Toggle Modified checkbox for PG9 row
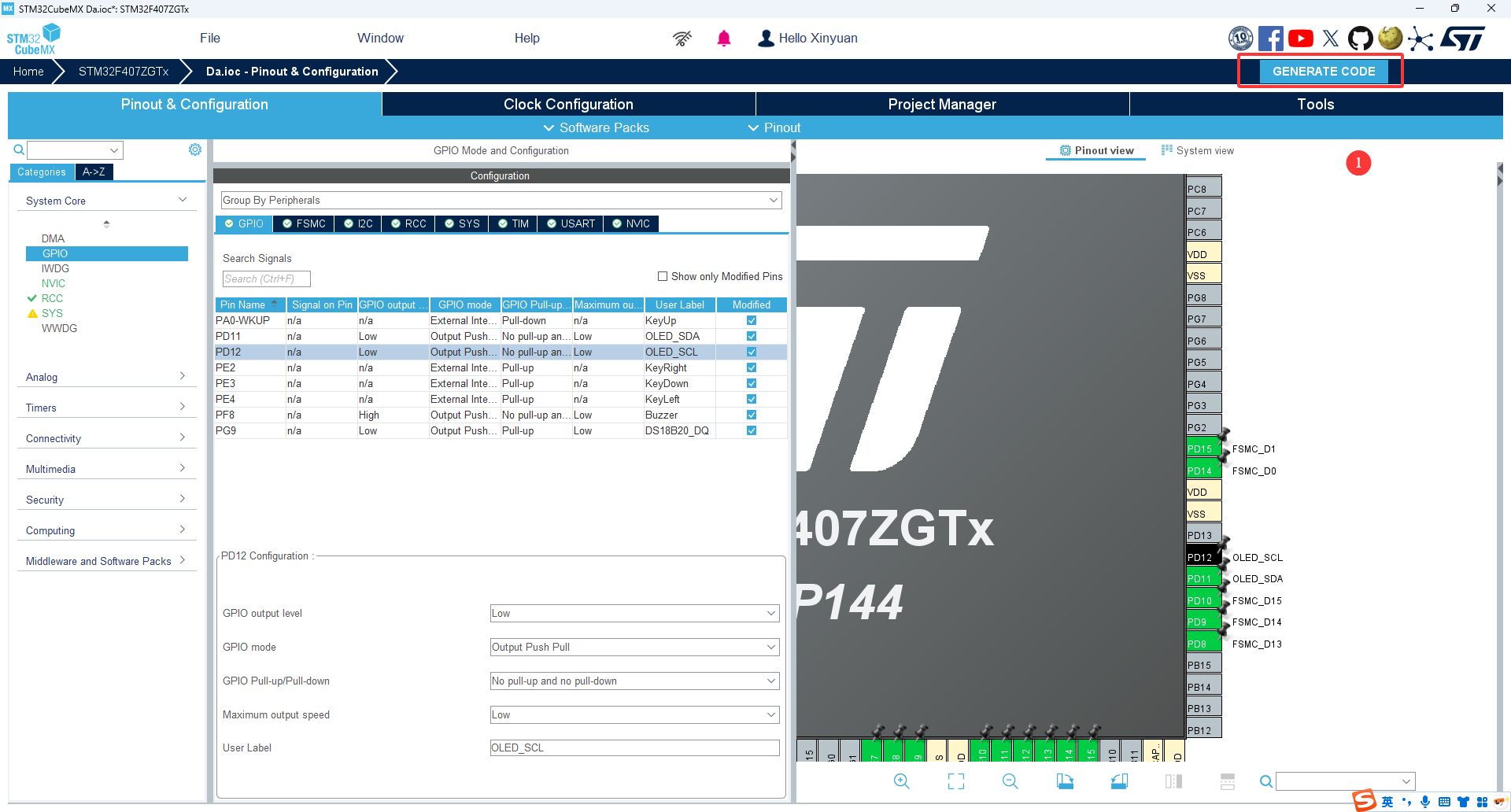 pyautogui.click(x=752, y=430)
